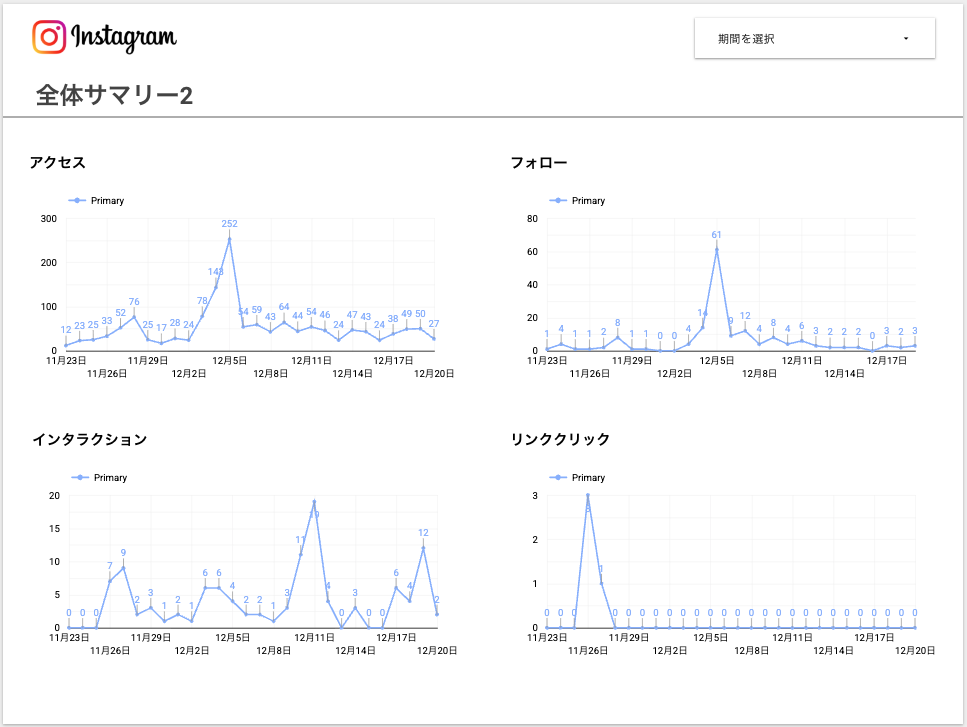Select the 3 peak point in リンククリック chart

click(x=588, y=496)
